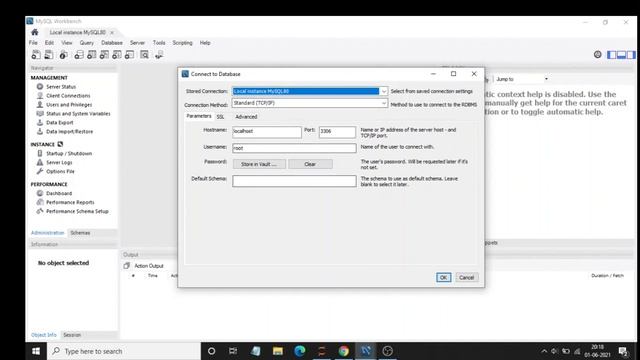
Task: Open the Query menu
Action: (87, 42)
